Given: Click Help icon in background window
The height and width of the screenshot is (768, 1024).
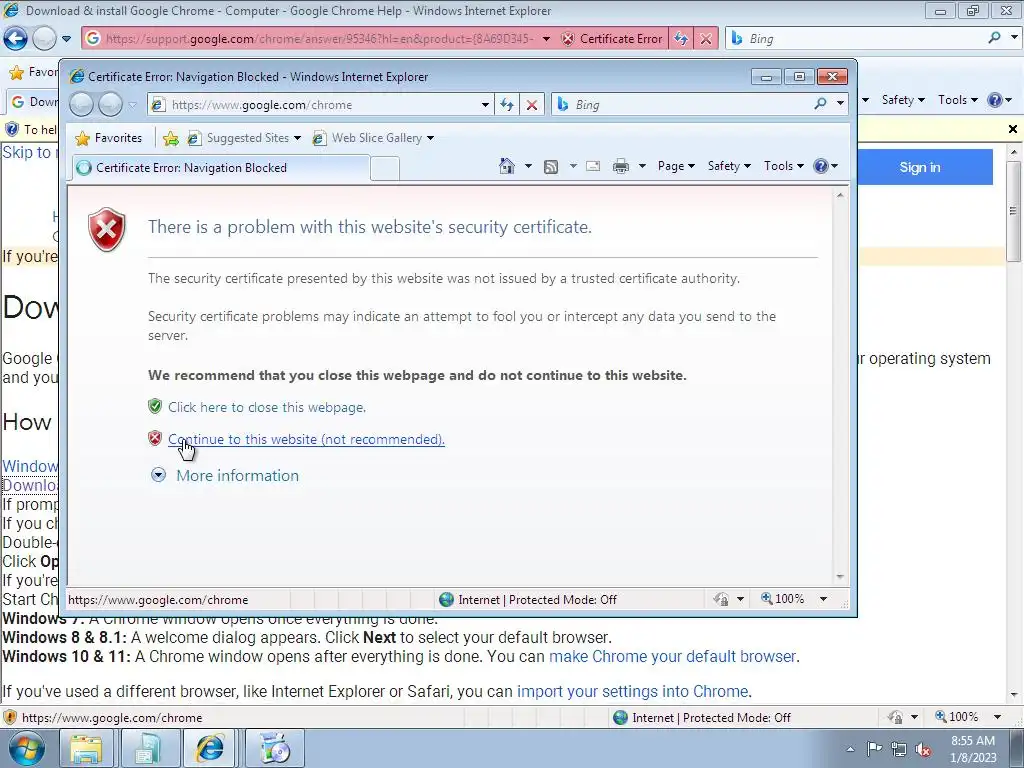Looking at the screenshot, I should pos(995,100).
